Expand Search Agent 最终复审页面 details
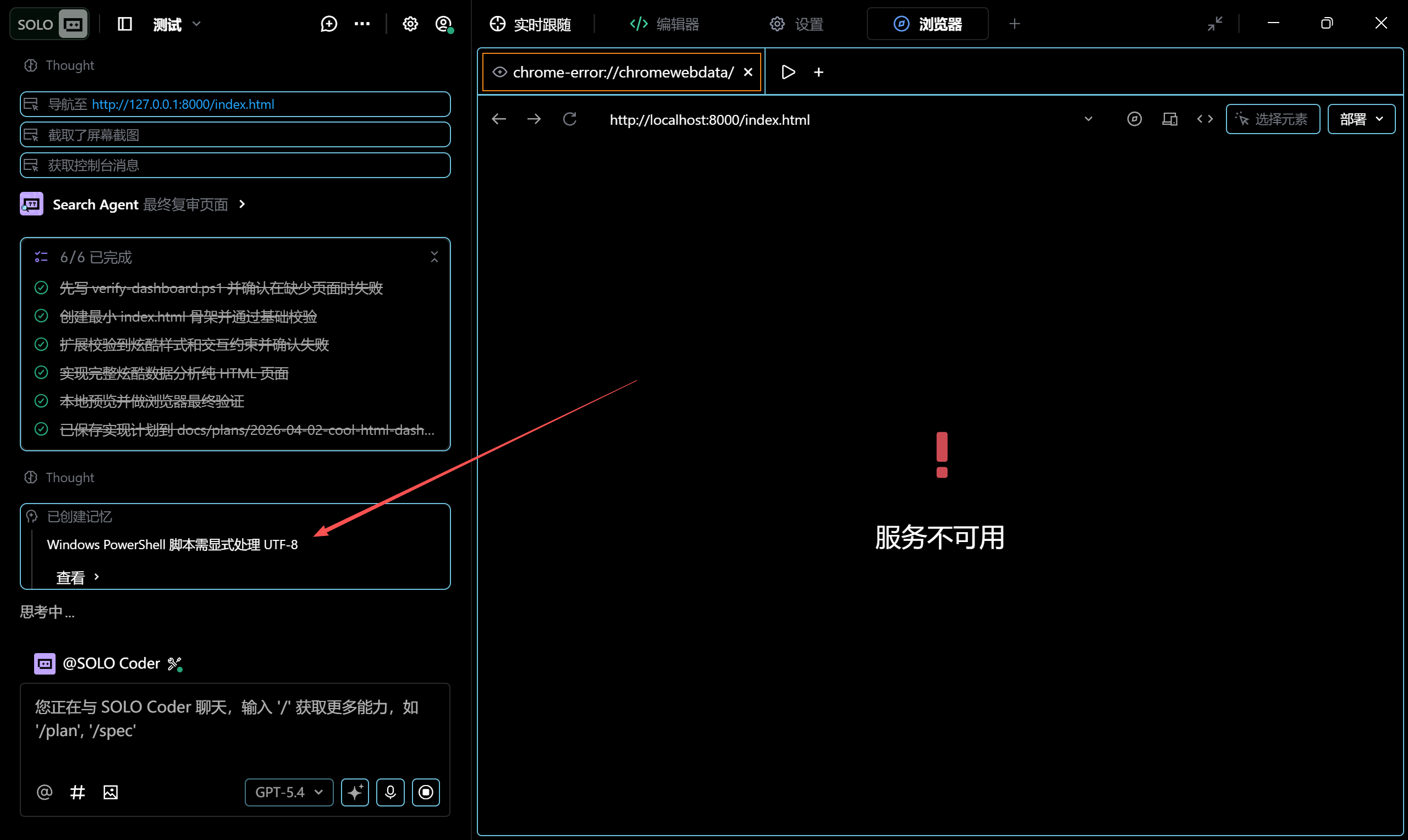 pyautogui.click(x=243, y=205)
